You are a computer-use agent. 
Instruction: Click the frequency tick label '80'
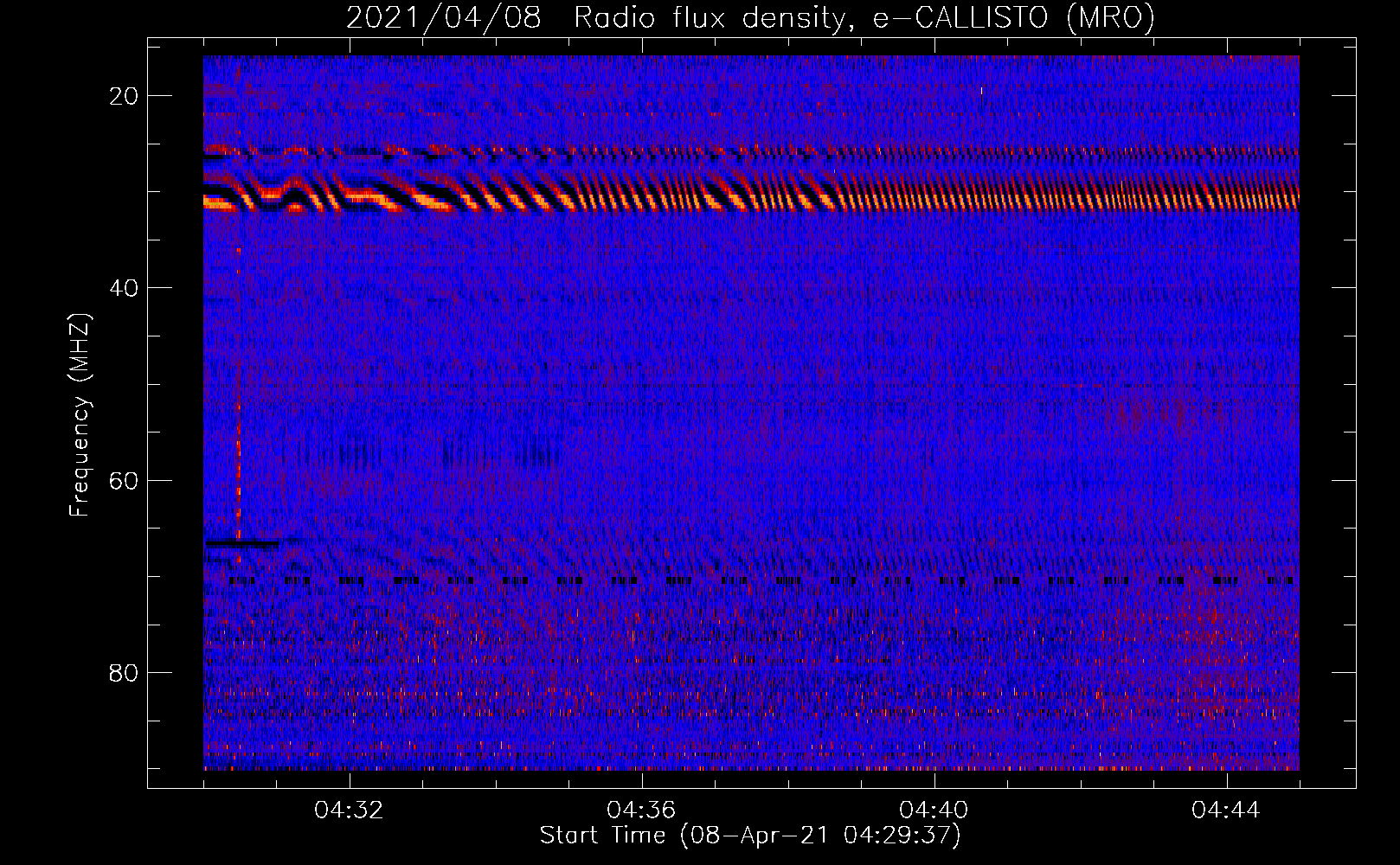[x=124, y=673]
